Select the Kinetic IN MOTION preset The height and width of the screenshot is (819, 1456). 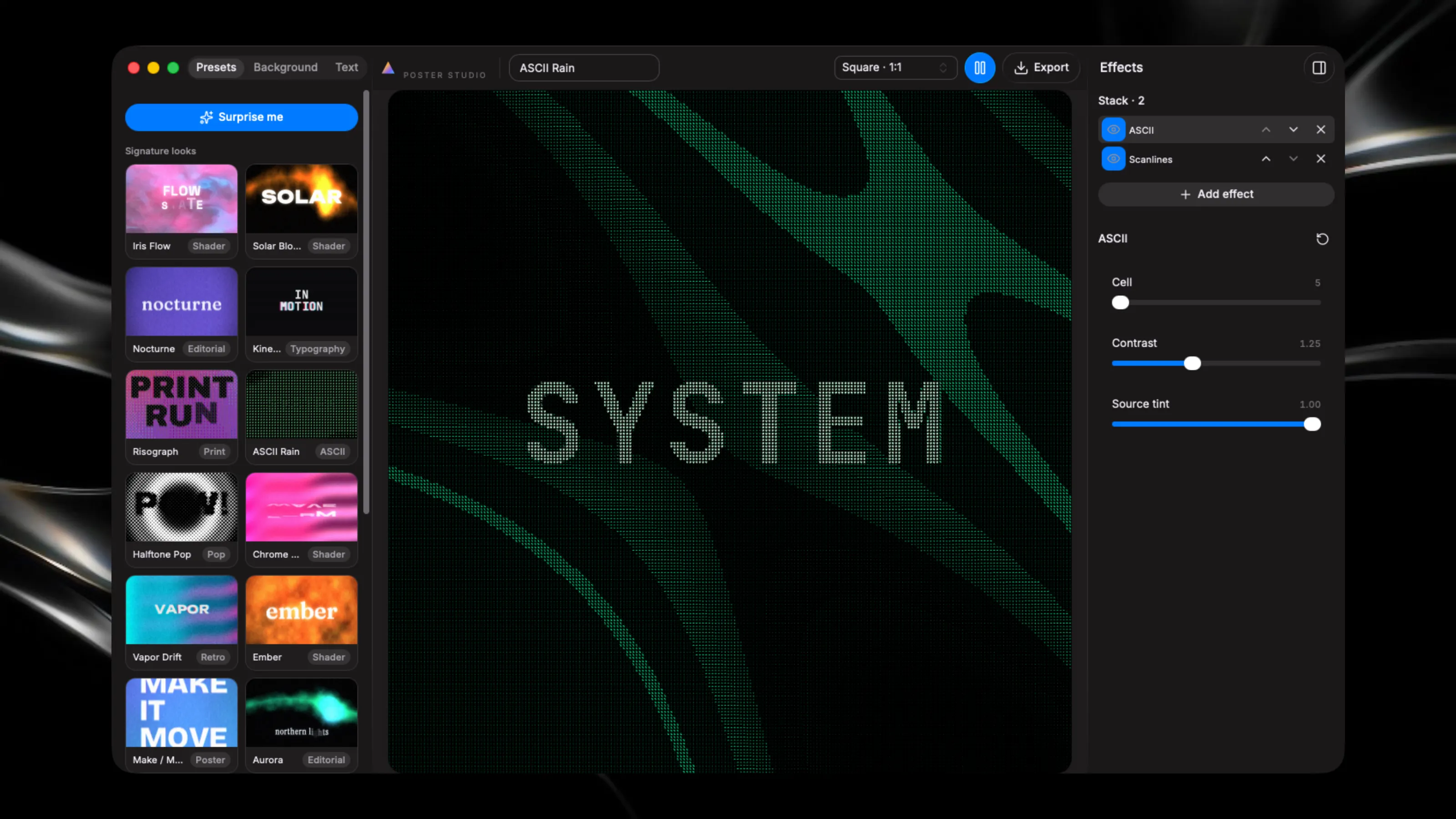click(x=301, y=302)
